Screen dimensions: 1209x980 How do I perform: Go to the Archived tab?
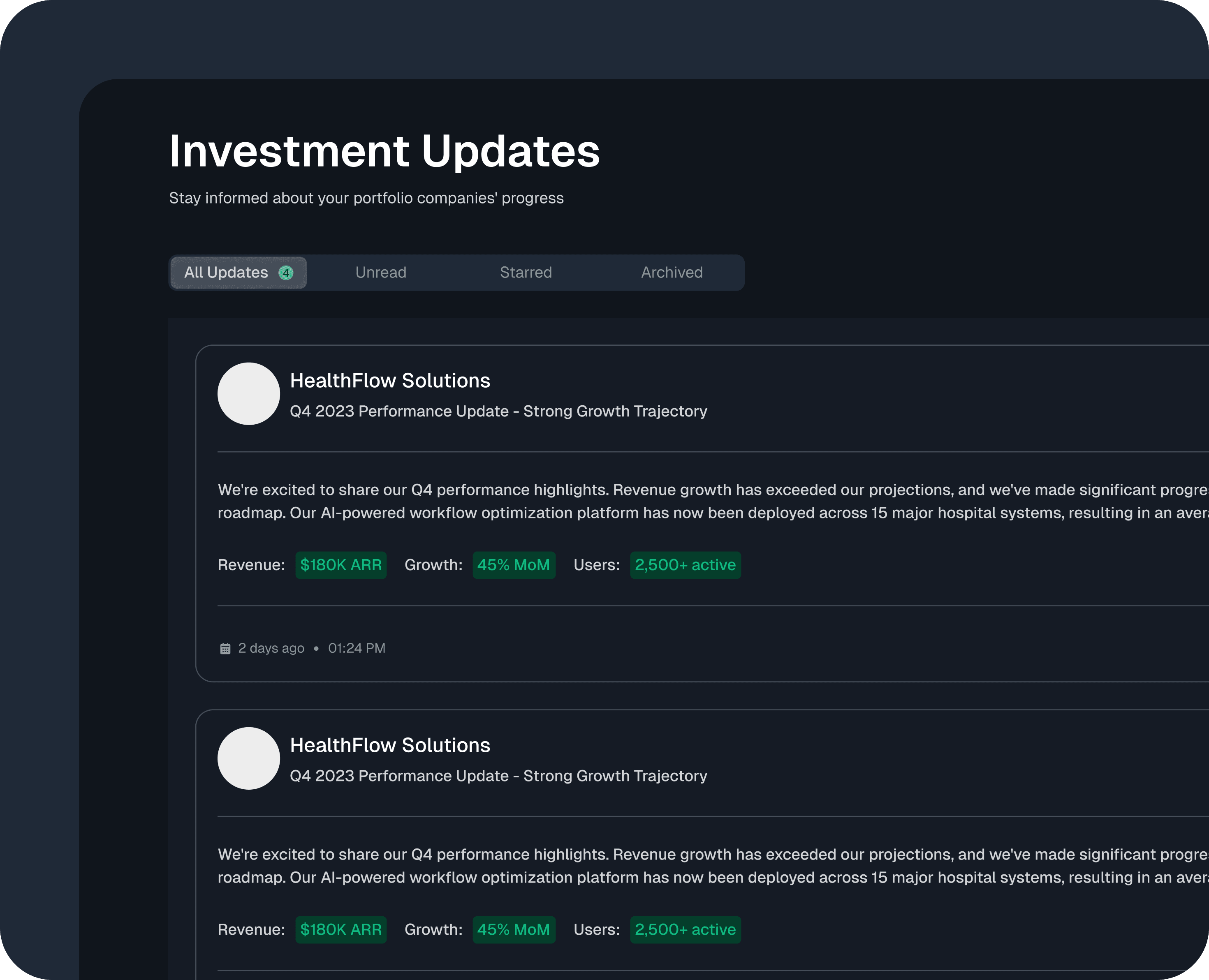[672, 273]
